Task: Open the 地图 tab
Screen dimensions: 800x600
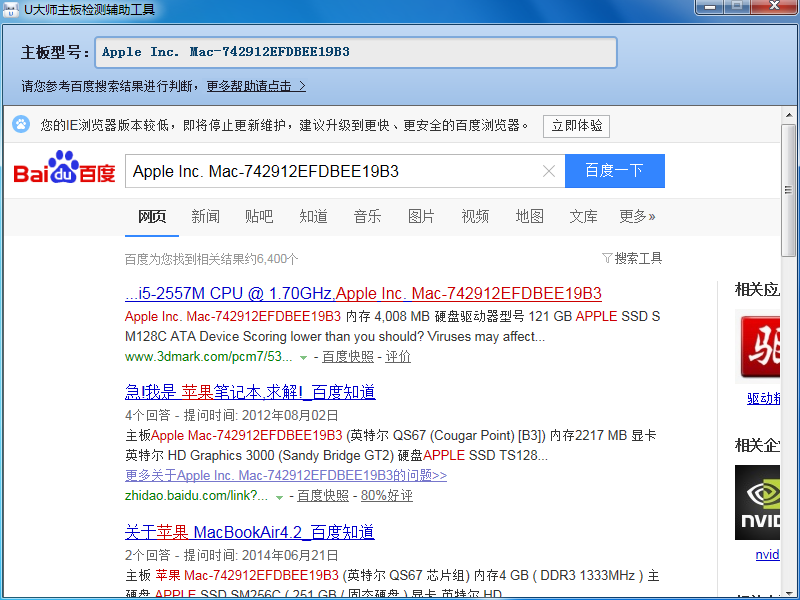Action: (529, 216)
